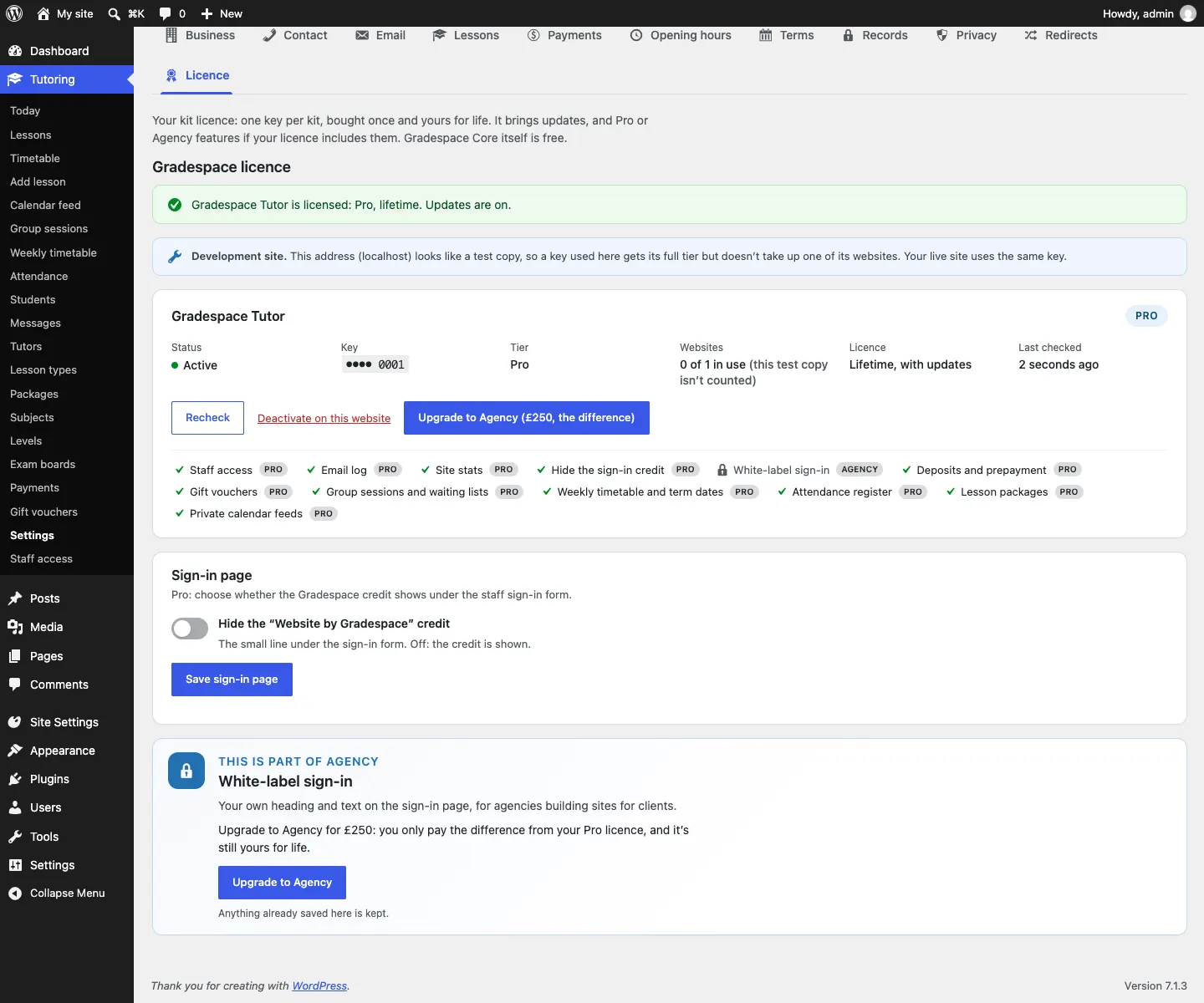Image resolution: width=1204 pixels, height=1003 pixels.
Task: Select the Licence tab
Action: [197, 75]
